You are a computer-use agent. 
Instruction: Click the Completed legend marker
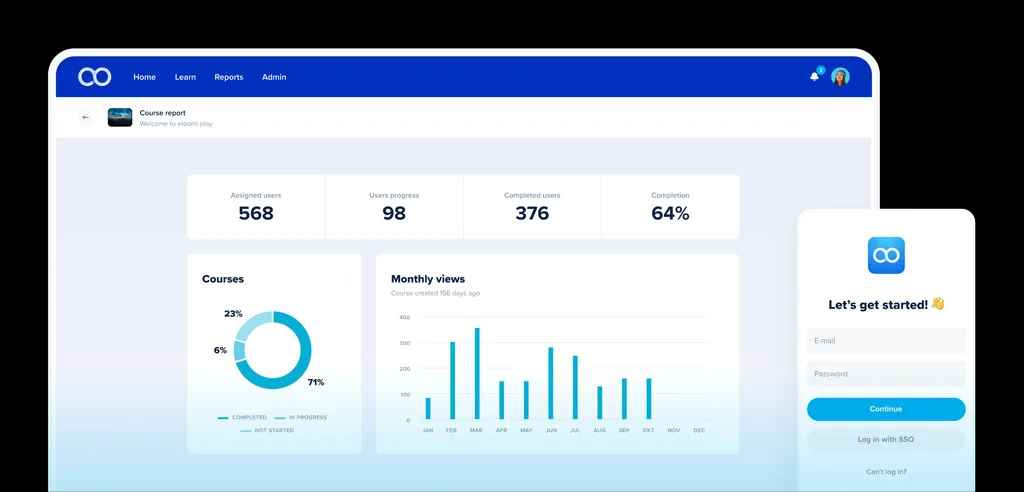point(223,418)
